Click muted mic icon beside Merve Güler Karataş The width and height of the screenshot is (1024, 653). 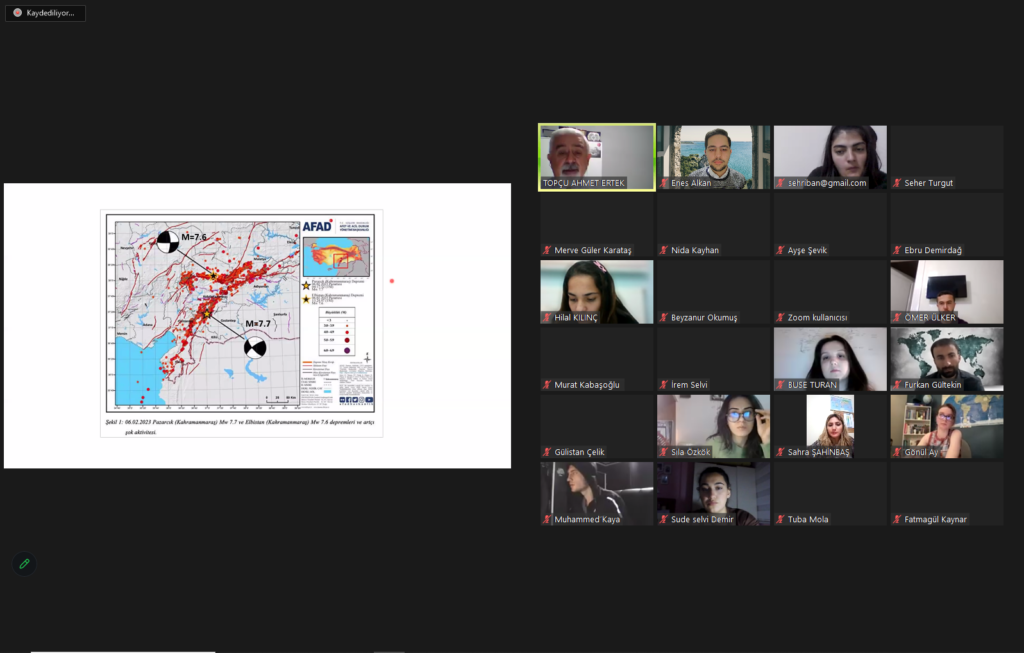pos(547,250)
